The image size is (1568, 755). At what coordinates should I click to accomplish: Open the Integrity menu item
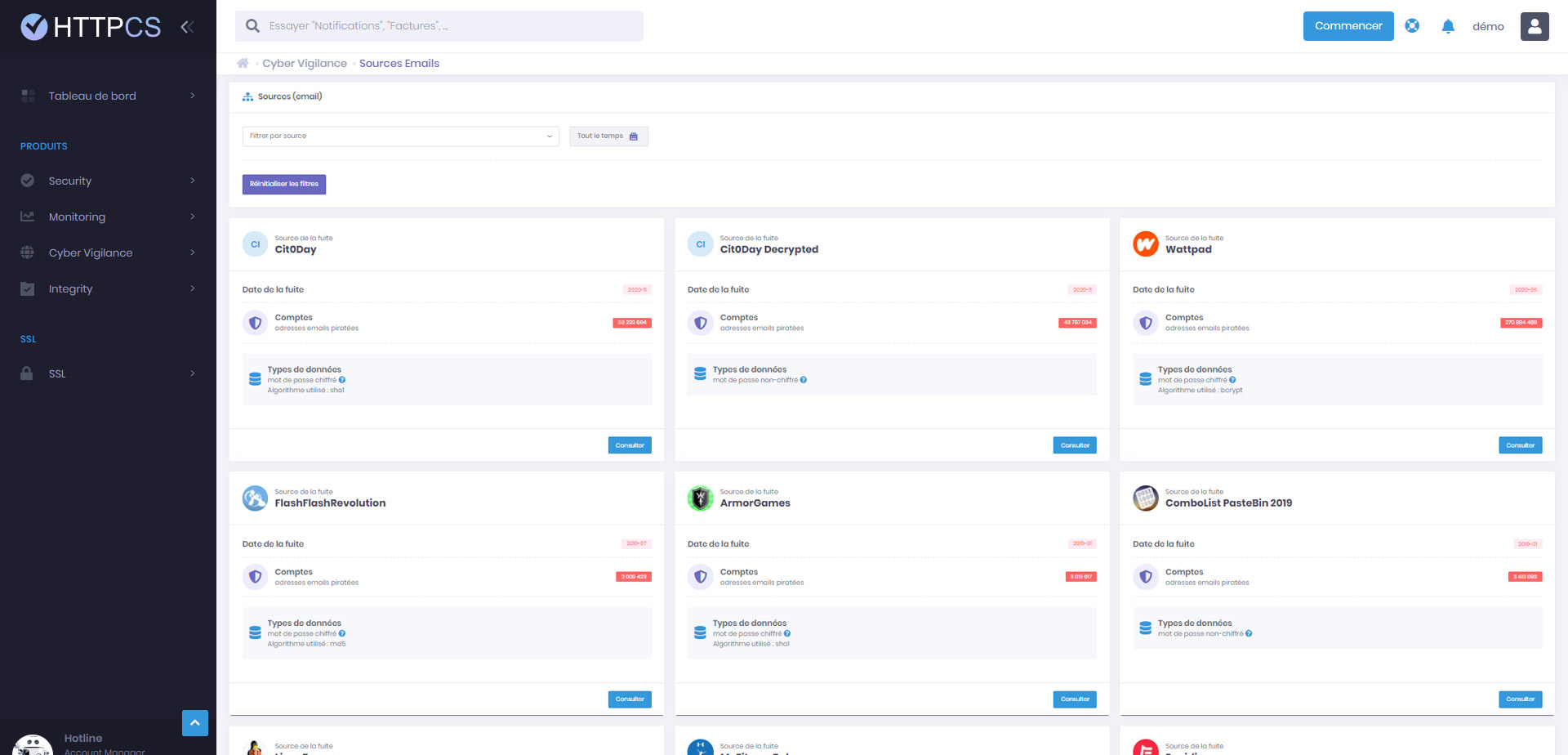tap(108, 288)
